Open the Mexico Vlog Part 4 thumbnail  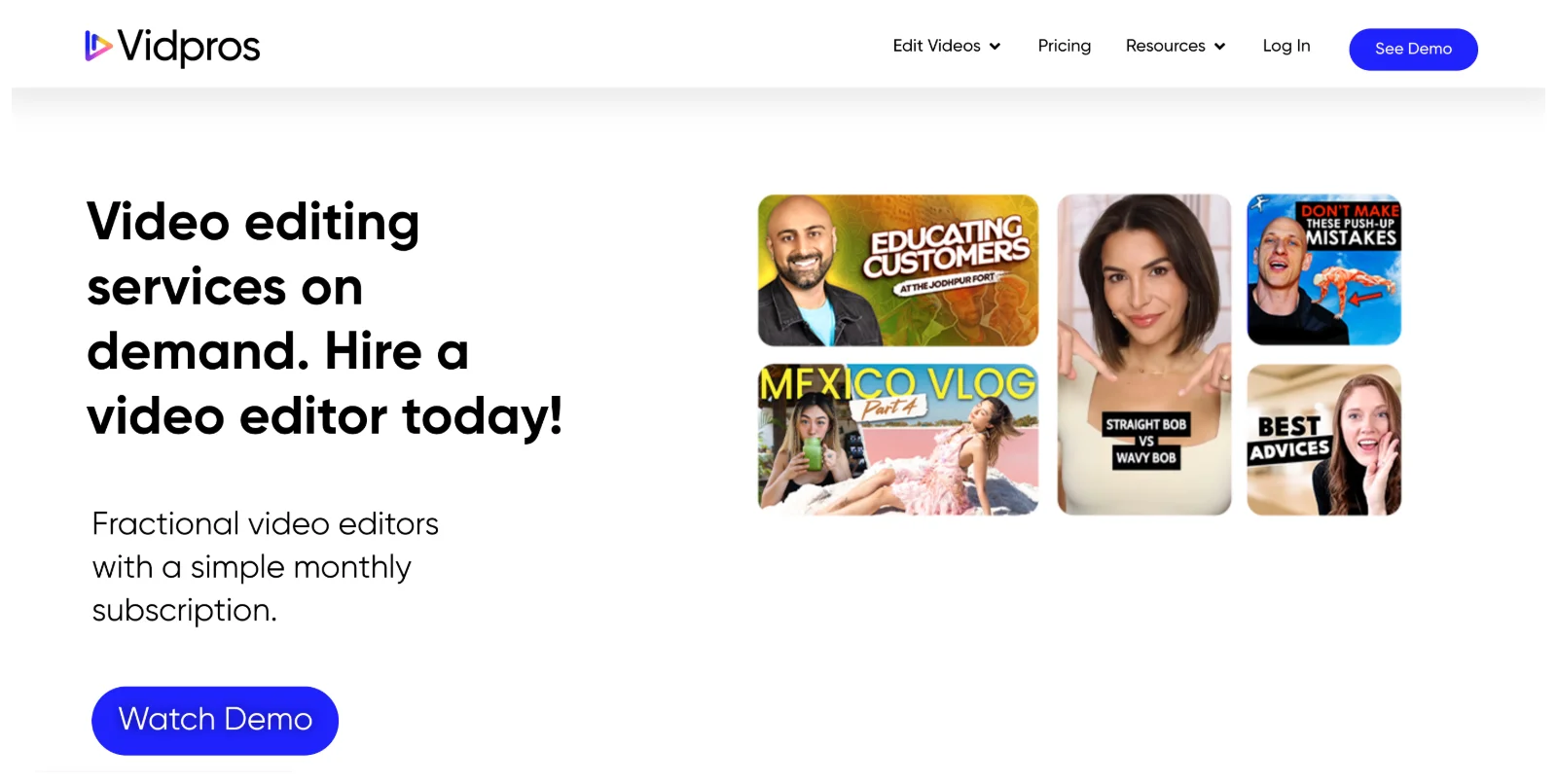[x=898, y=440]
